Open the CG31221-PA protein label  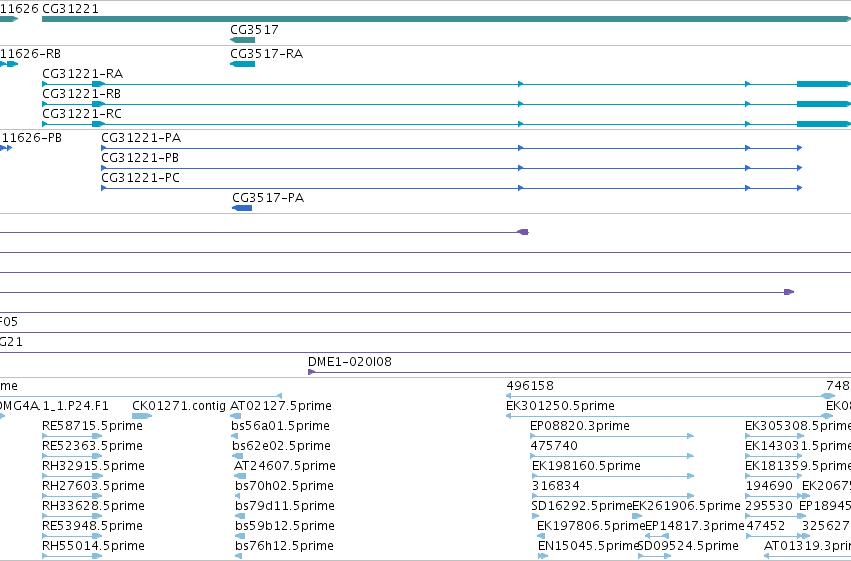tap(141, 138)
